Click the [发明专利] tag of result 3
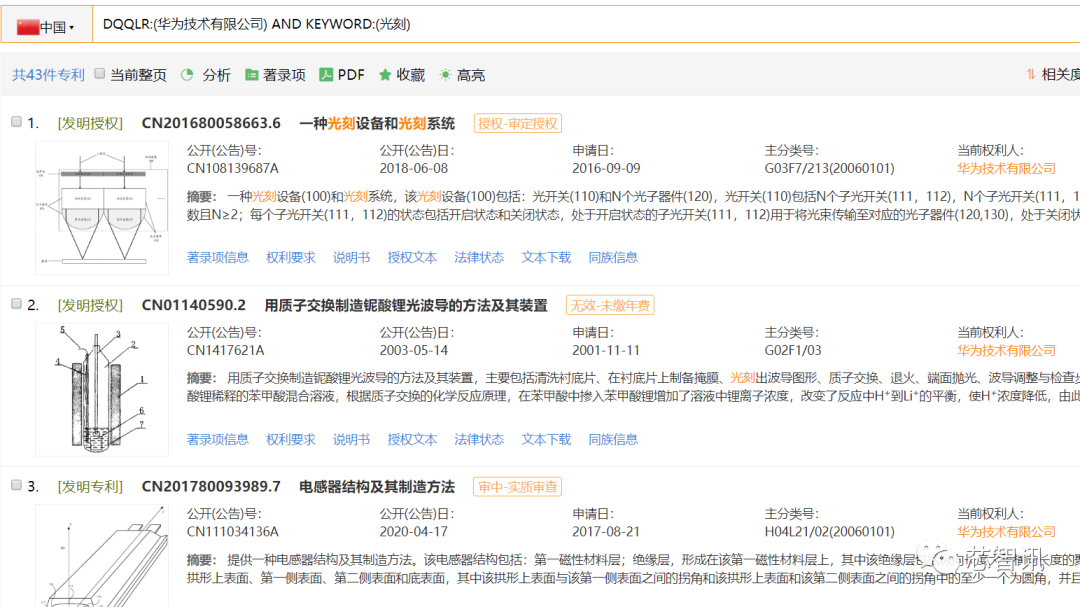This screenshot has width=1080, height=607. [x=90, y=486]
